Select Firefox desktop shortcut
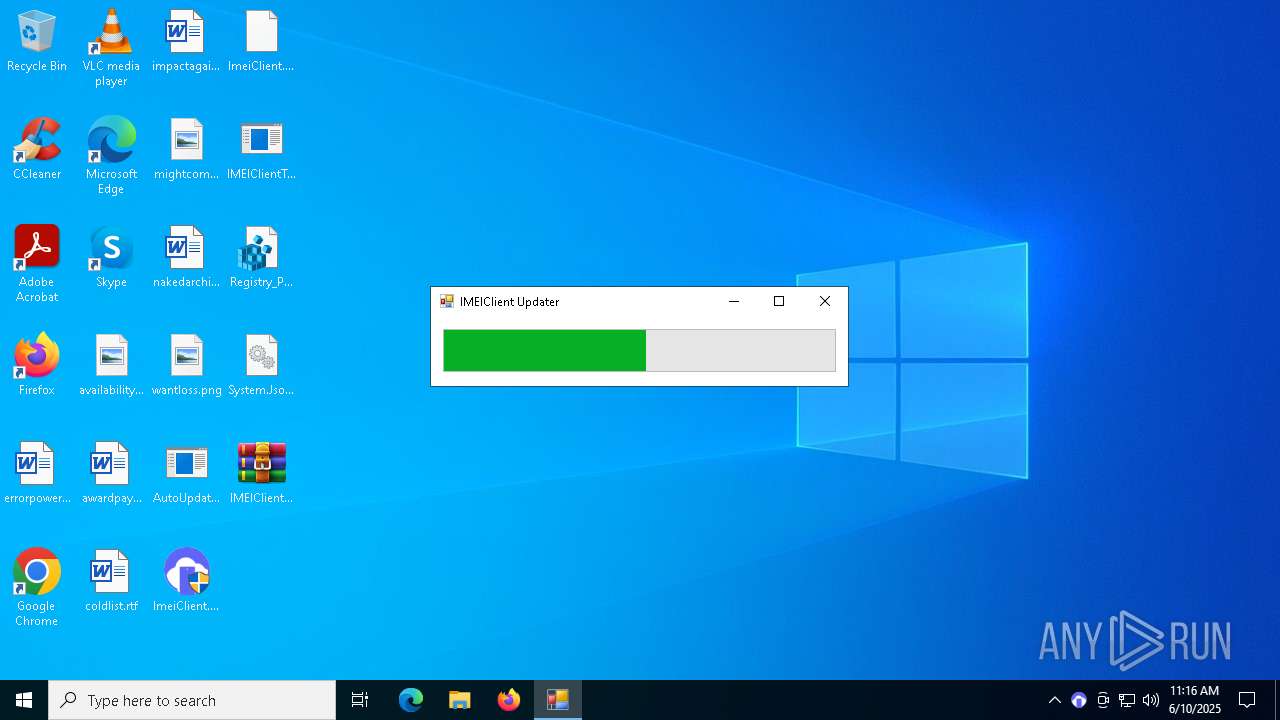The width and height of the screenshot is (1280, 720). pos(37,366)
